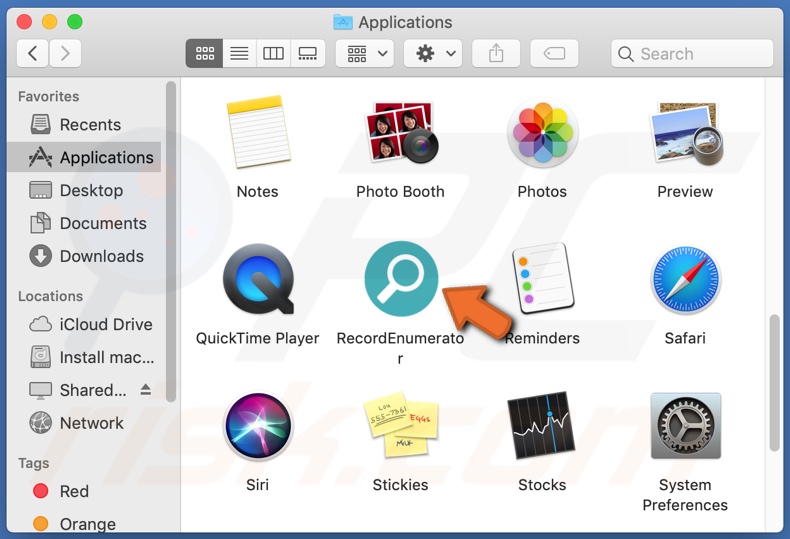Image resolution: width=790 pixels, height=539 pixels.
Task: Open Recents in the sidebar
Action: (86, 124)
